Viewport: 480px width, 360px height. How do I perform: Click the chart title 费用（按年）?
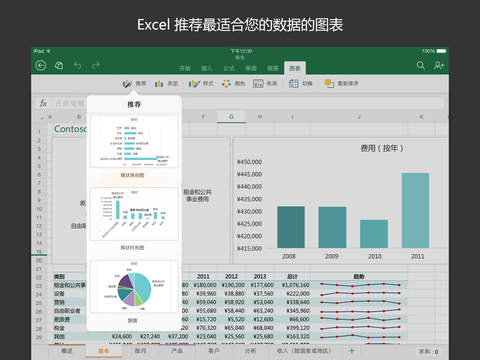382,148
